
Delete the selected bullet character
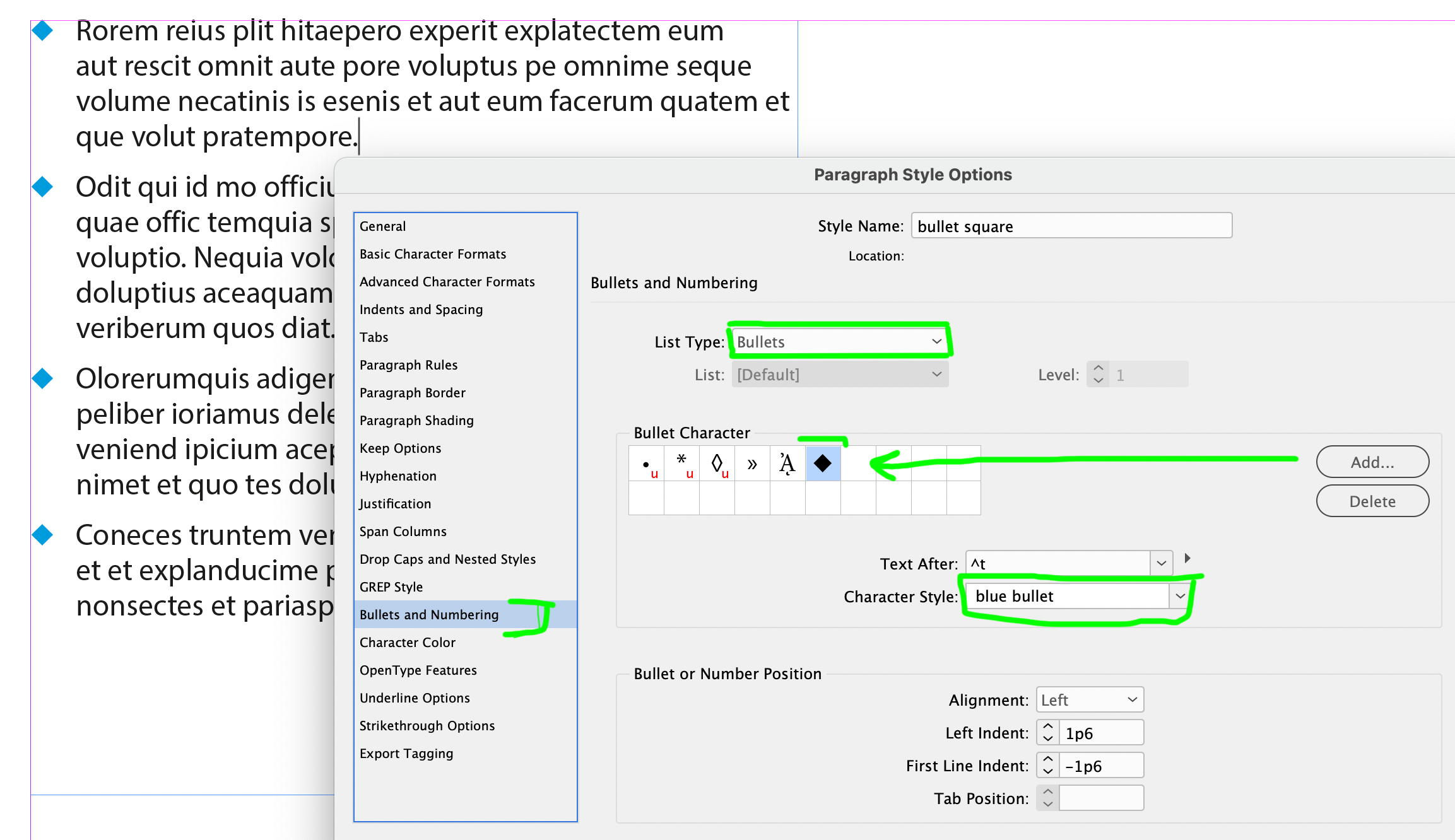(1372, 501)
